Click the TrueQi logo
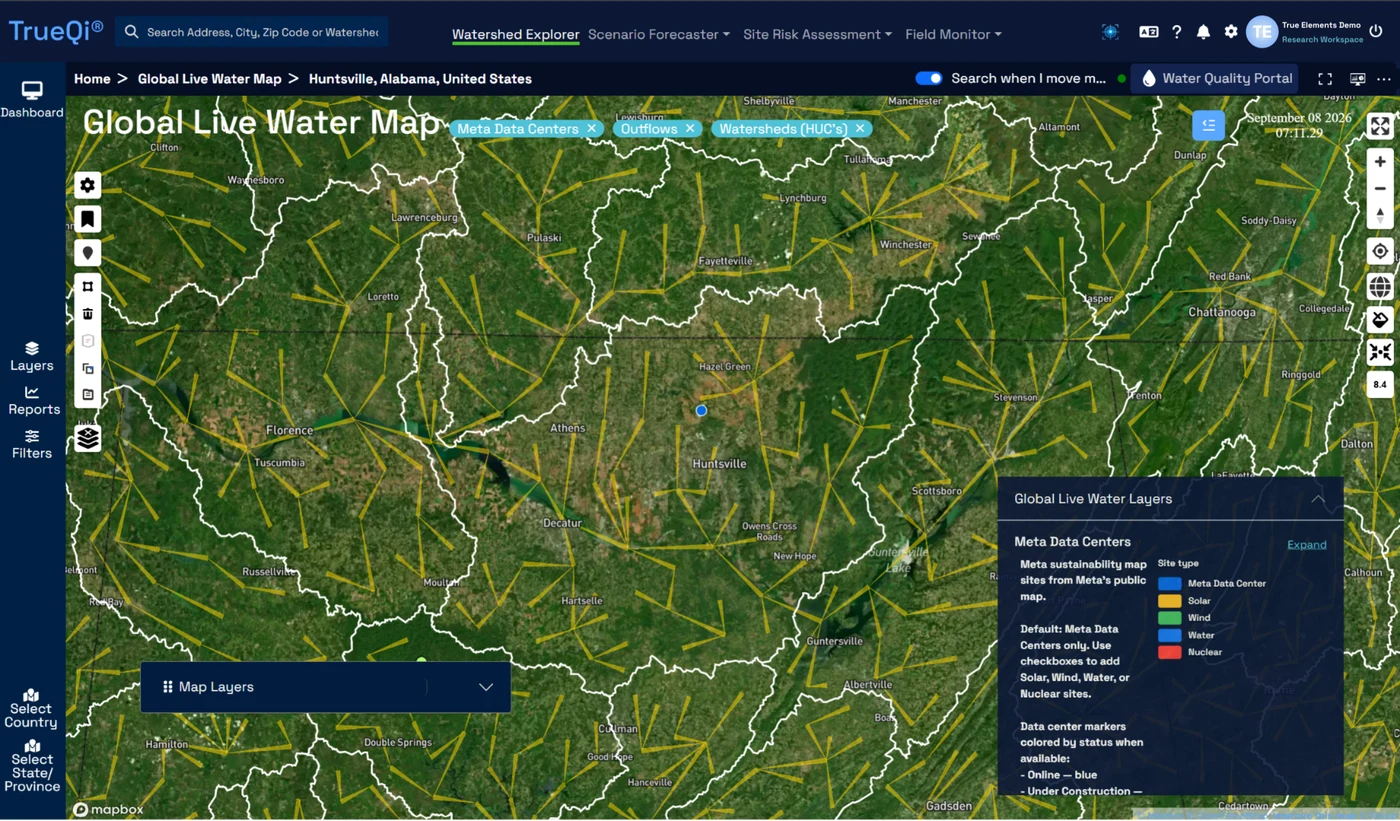Screen dimensions: 1400x821 (56, 31)
